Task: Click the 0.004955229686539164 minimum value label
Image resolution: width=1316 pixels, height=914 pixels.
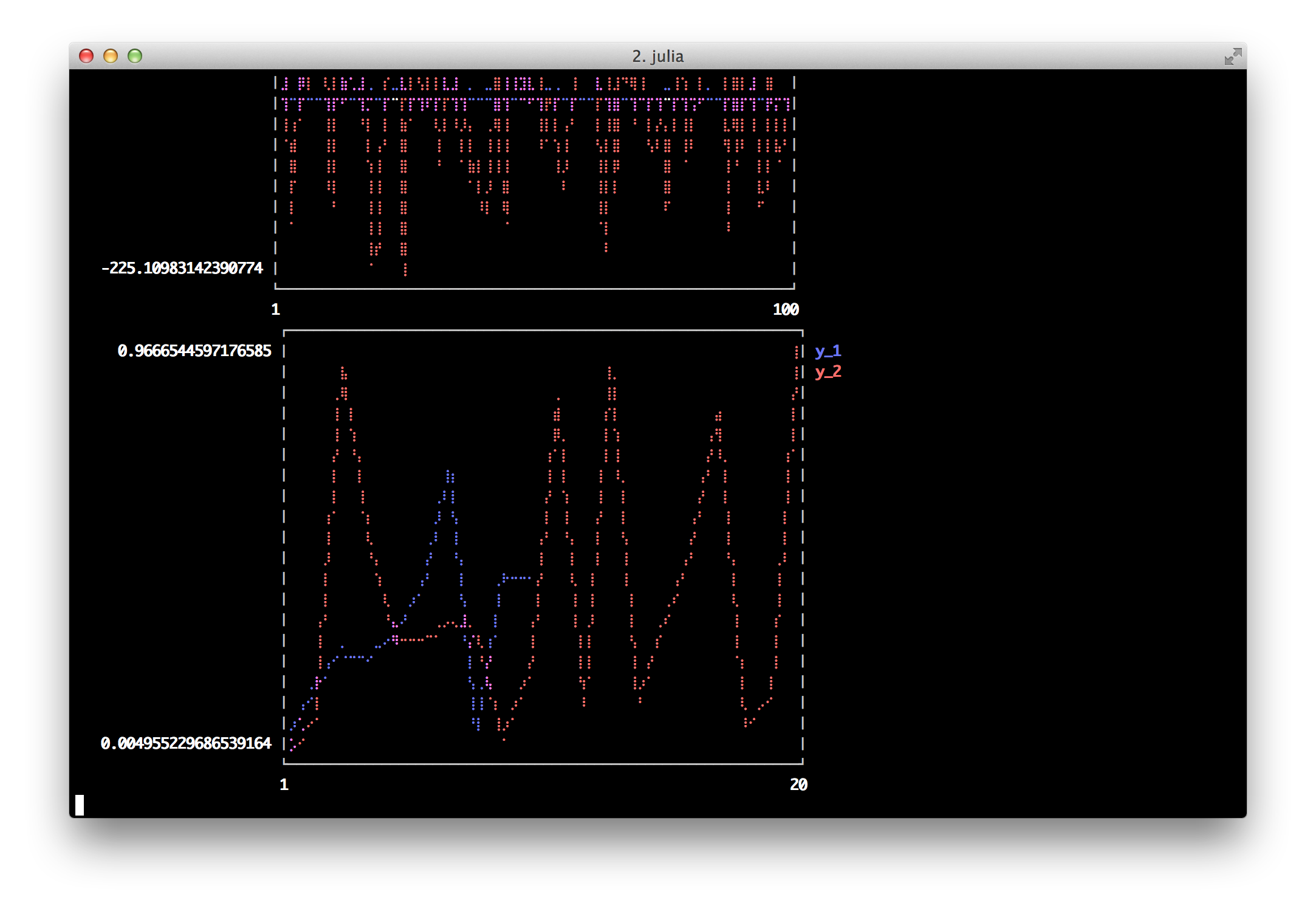Action: tap(186, 743)
